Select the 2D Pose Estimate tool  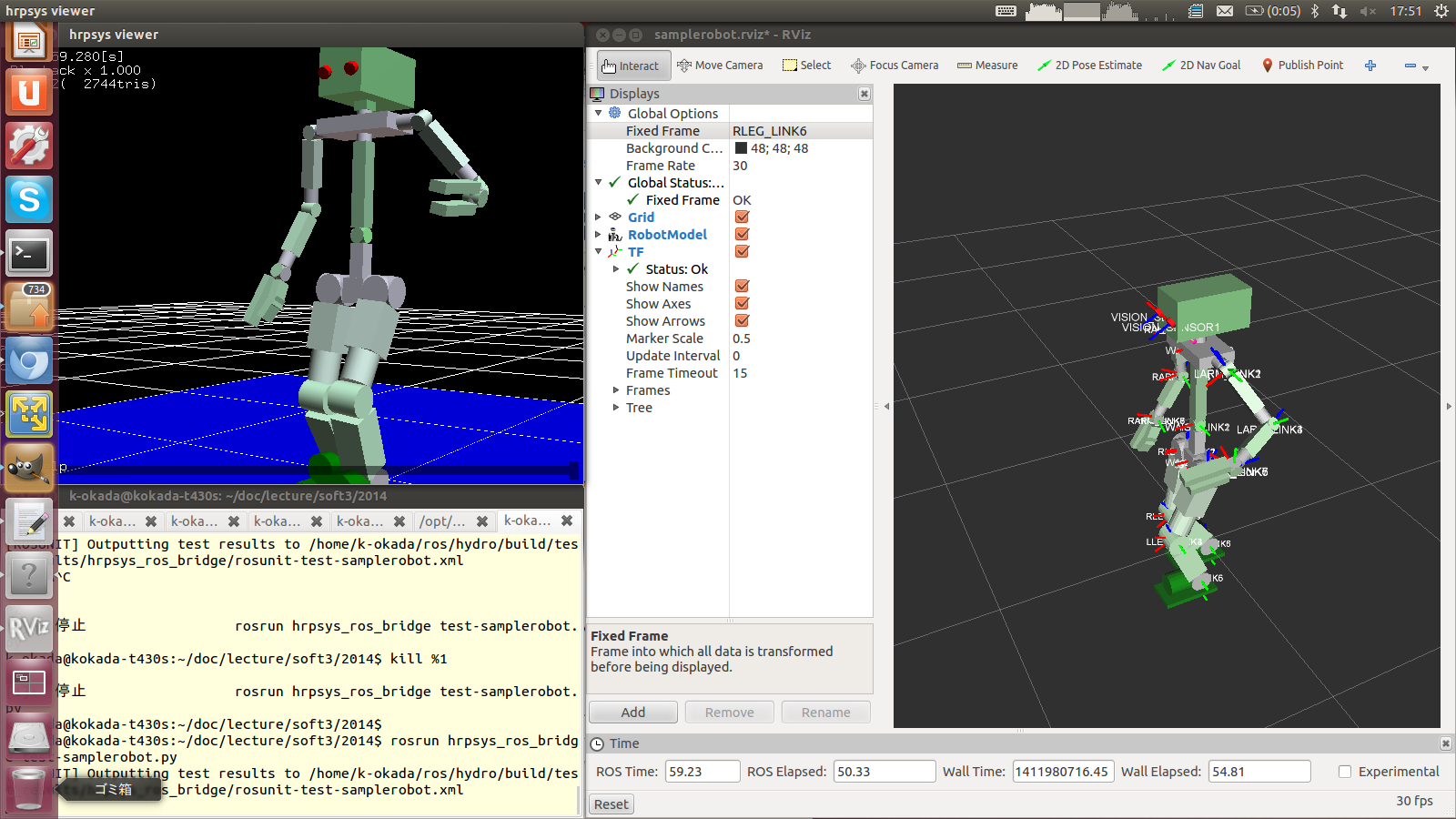click(x=1090, y=66)
